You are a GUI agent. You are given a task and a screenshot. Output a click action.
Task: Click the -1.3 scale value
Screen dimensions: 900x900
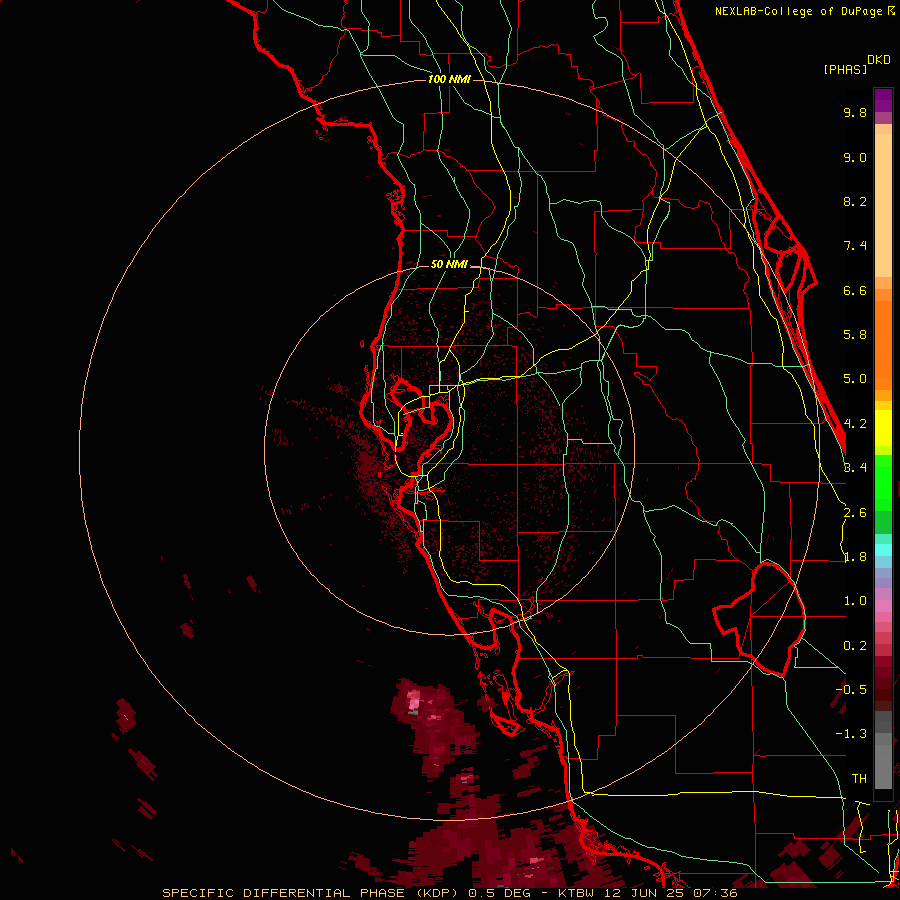pos(851,734)
